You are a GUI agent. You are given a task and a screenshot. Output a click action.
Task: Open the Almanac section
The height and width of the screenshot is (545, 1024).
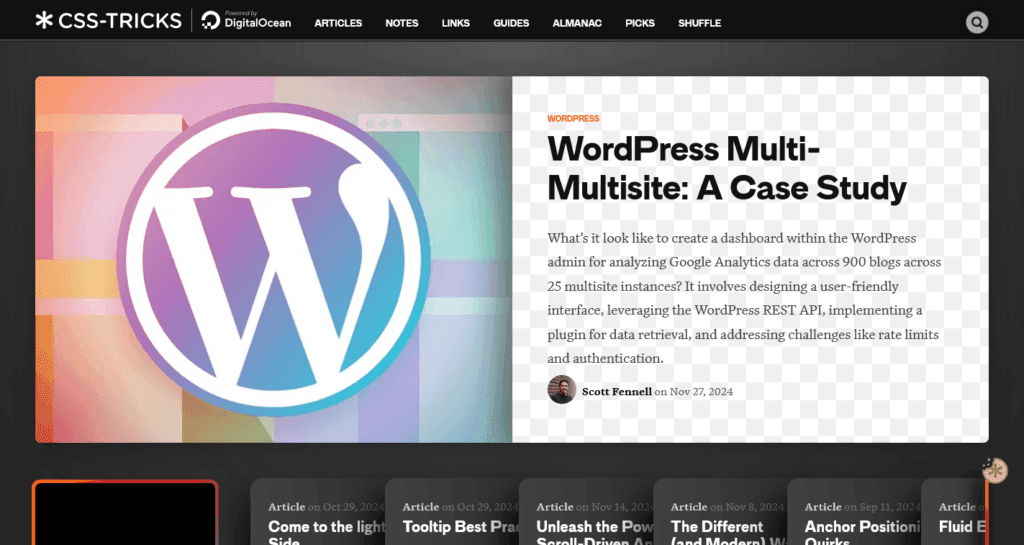[x=577, y=23]
